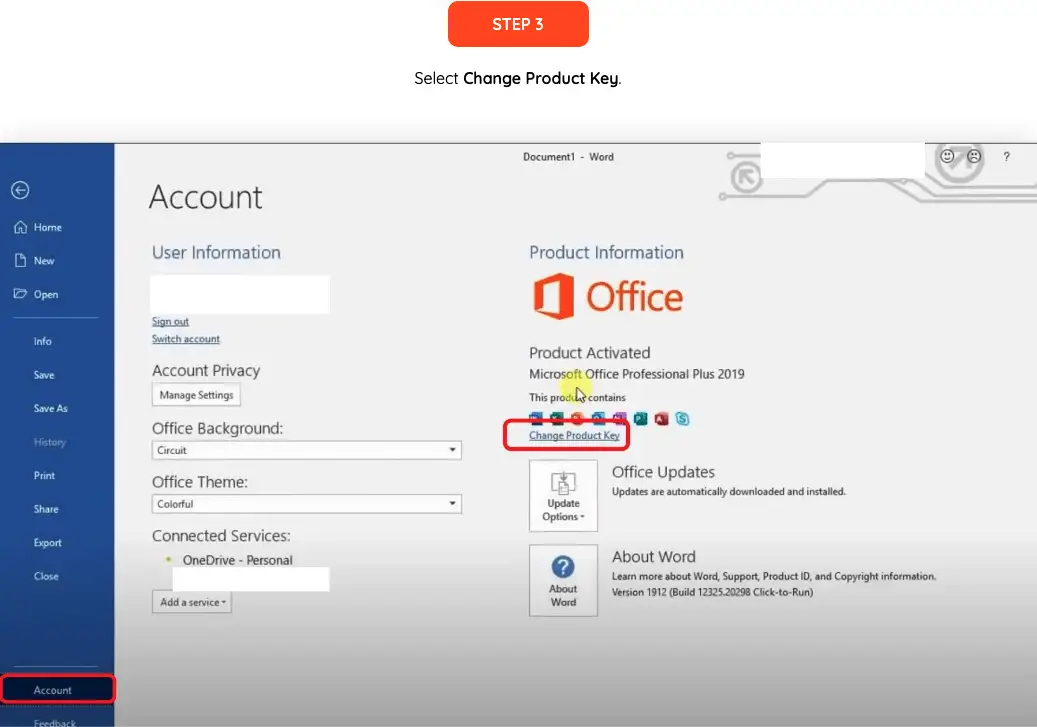Click the smiley face feedback icon

coord(947,157)
